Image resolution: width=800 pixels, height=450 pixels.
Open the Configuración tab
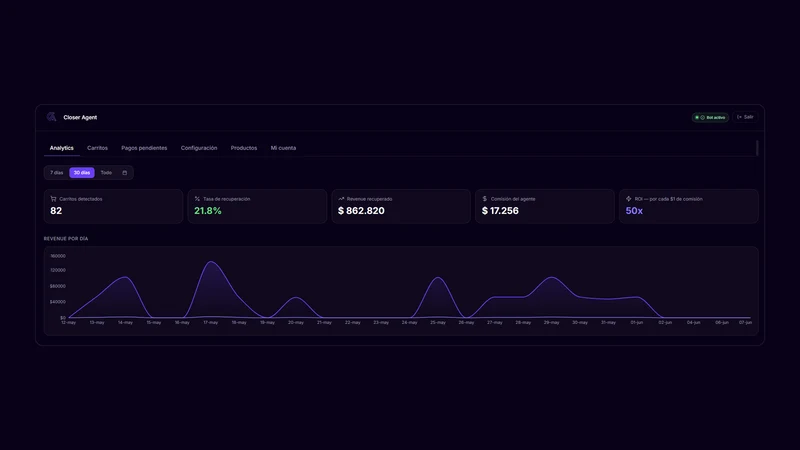(199, 148)
